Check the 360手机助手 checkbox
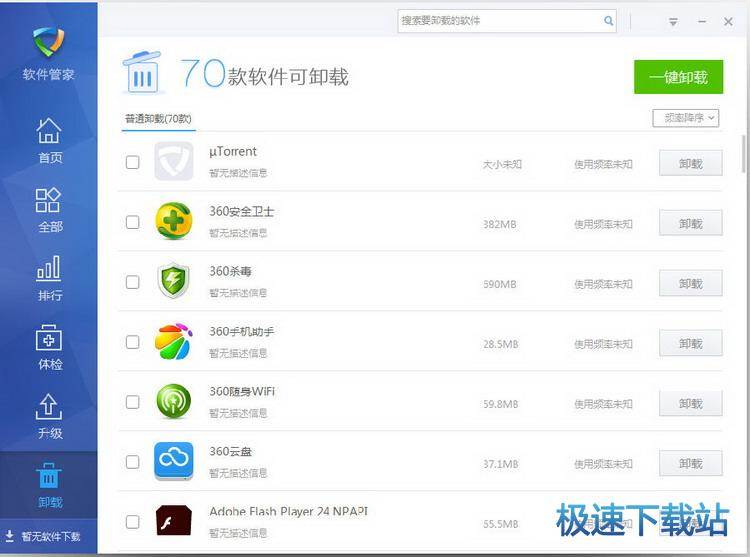Image resolution: width=750 pixels, height=557 pixels. 132,342
